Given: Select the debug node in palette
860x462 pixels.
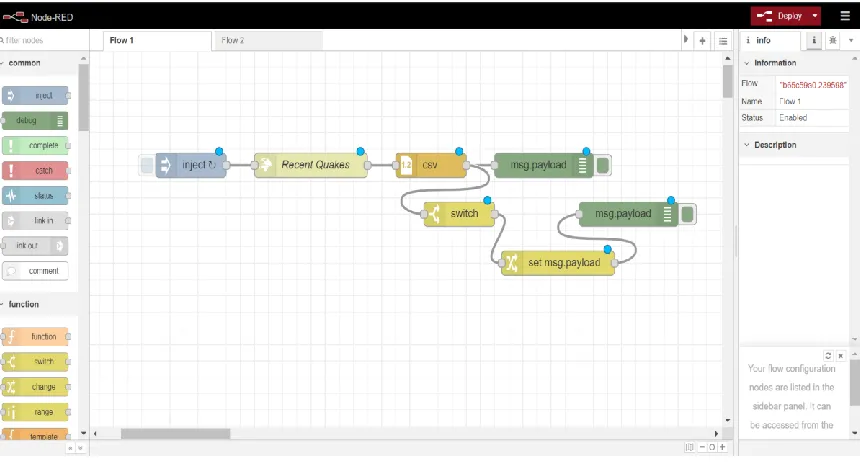Looking at the screenshot, I should pos(35,120).
